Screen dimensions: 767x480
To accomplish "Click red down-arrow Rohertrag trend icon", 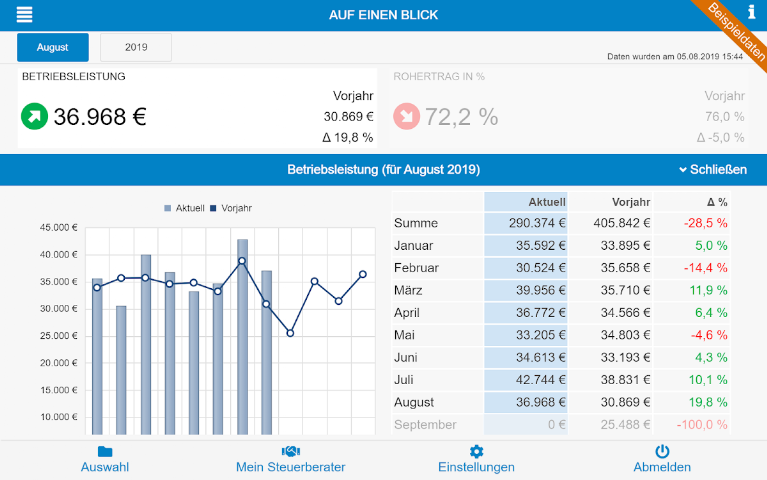I will point(406,116).
